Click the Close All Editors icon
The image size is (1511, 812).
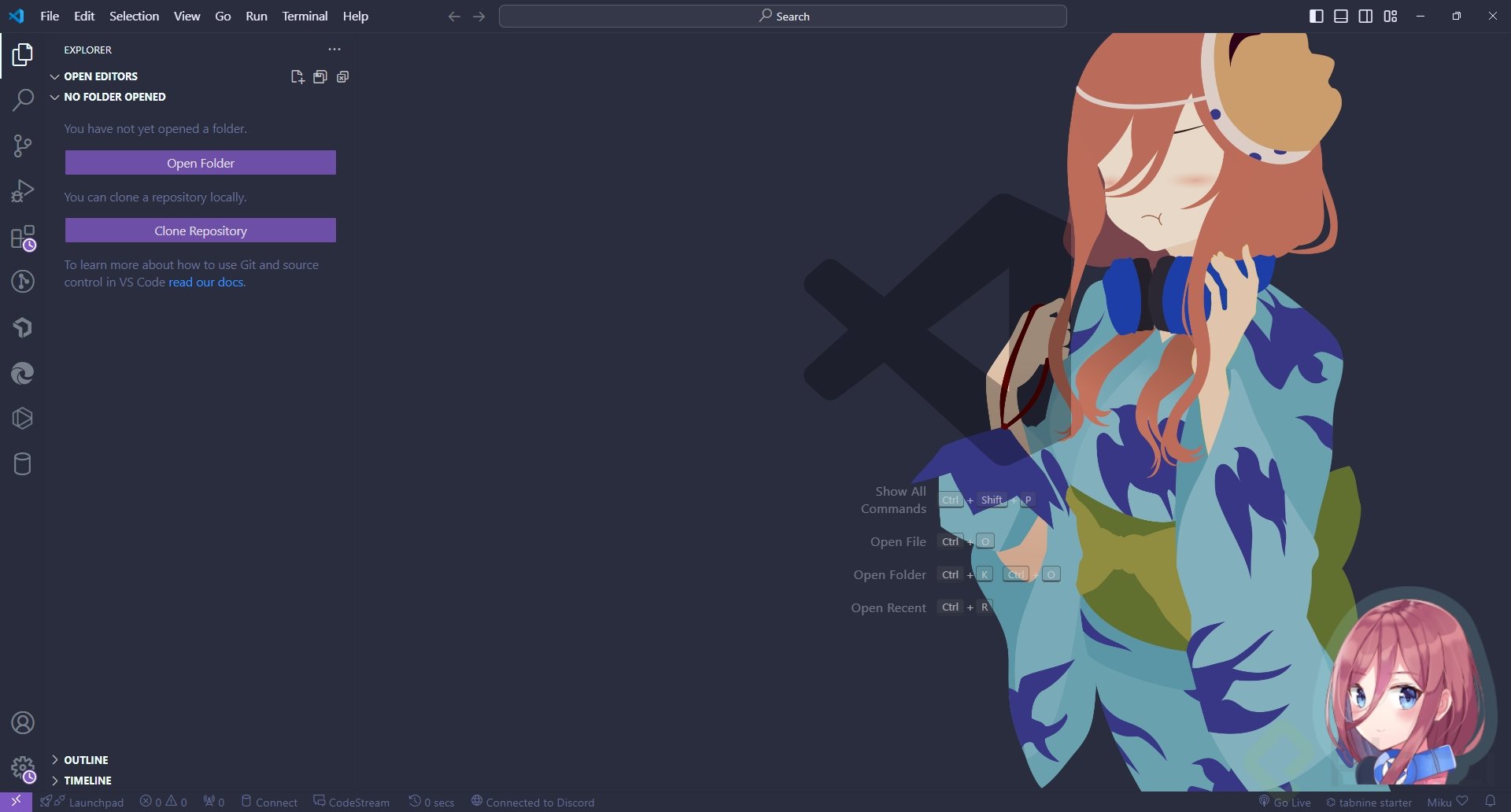(343, 76)
